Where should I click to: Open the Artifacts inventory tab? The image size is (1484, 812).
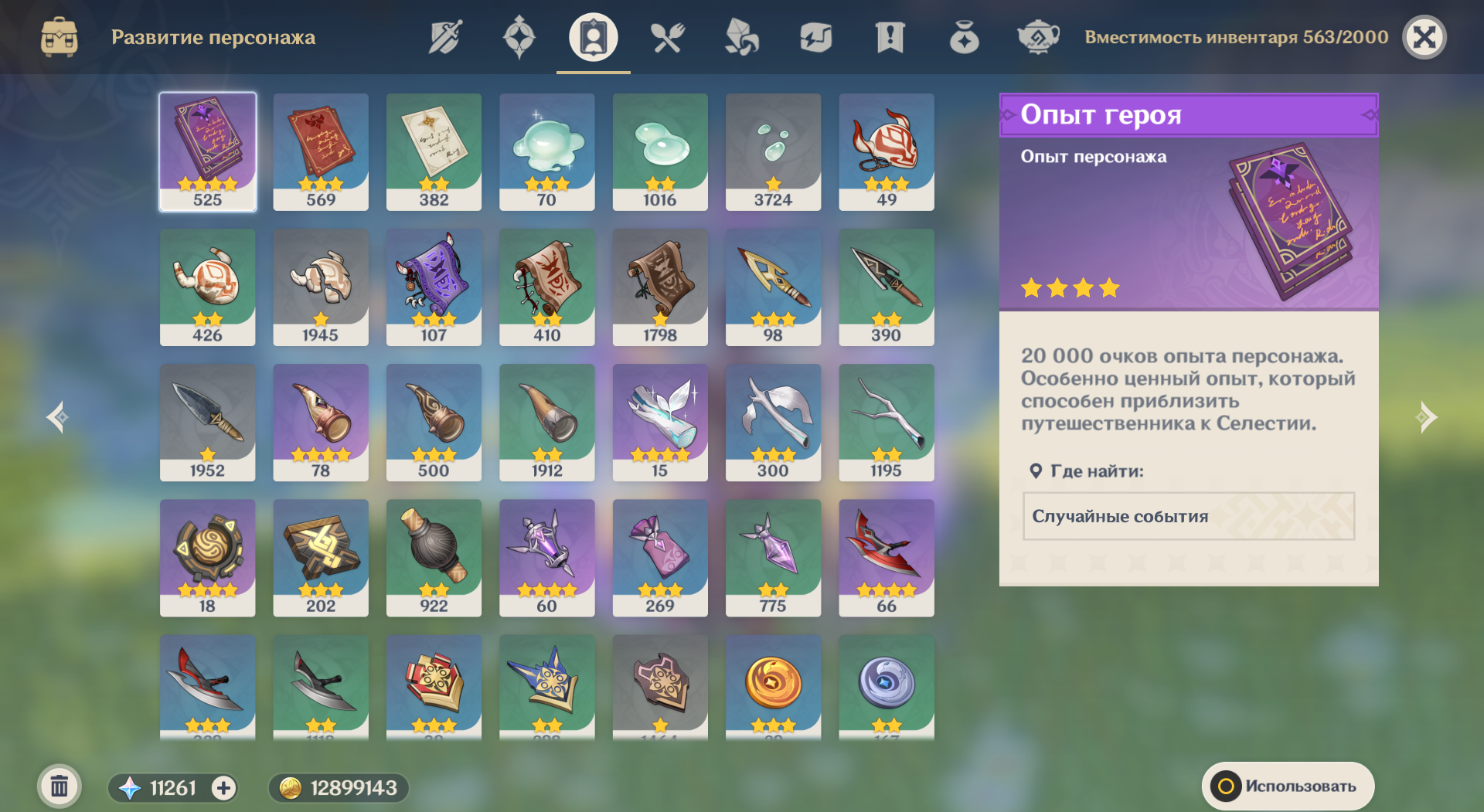519,37
